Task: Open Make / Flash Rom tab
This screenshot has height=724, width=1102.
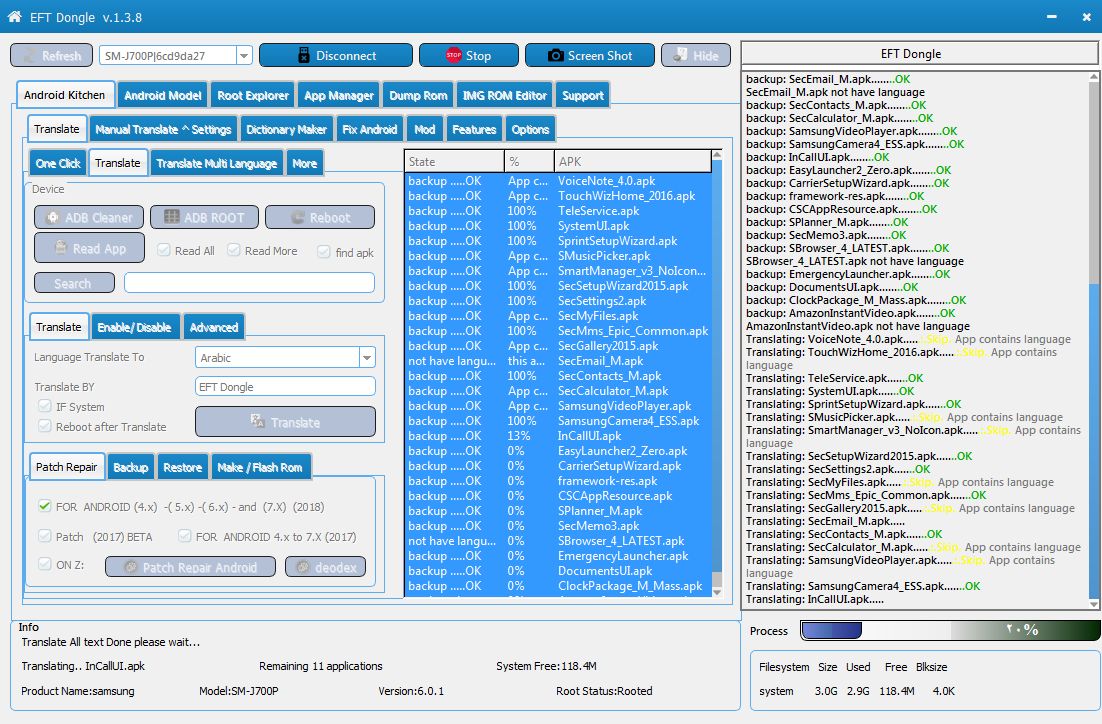Action: pyautogui.click(x=260, y=467)
